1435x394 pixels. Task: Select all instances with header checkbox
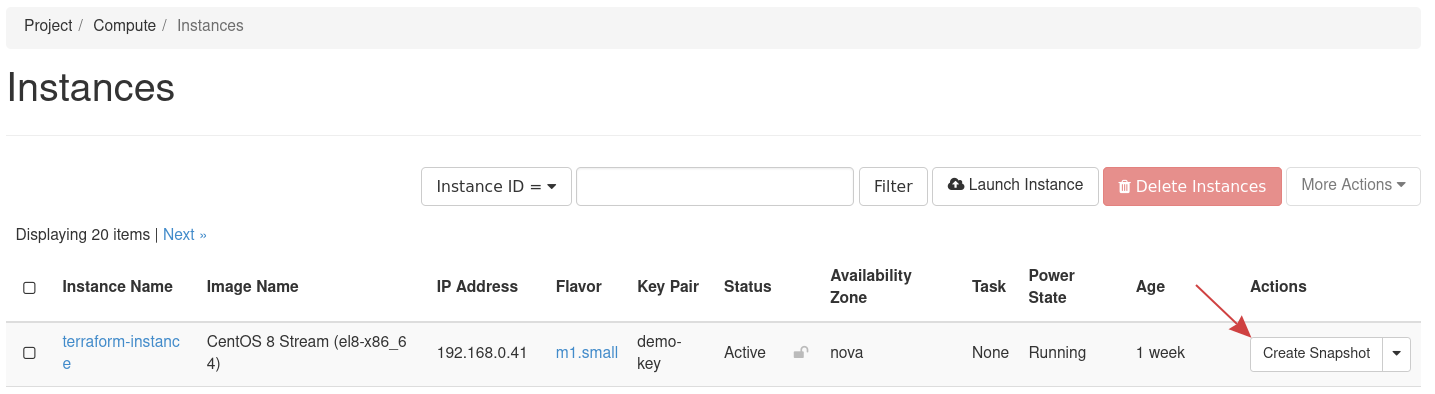(x=29, y=287)
